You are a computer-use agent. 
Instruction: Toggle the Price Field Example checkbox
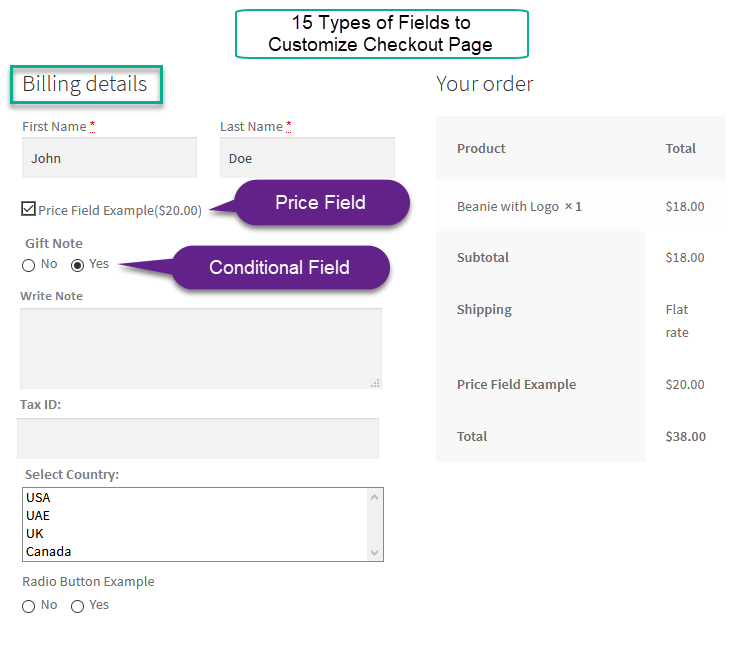[x=28, y=209]
